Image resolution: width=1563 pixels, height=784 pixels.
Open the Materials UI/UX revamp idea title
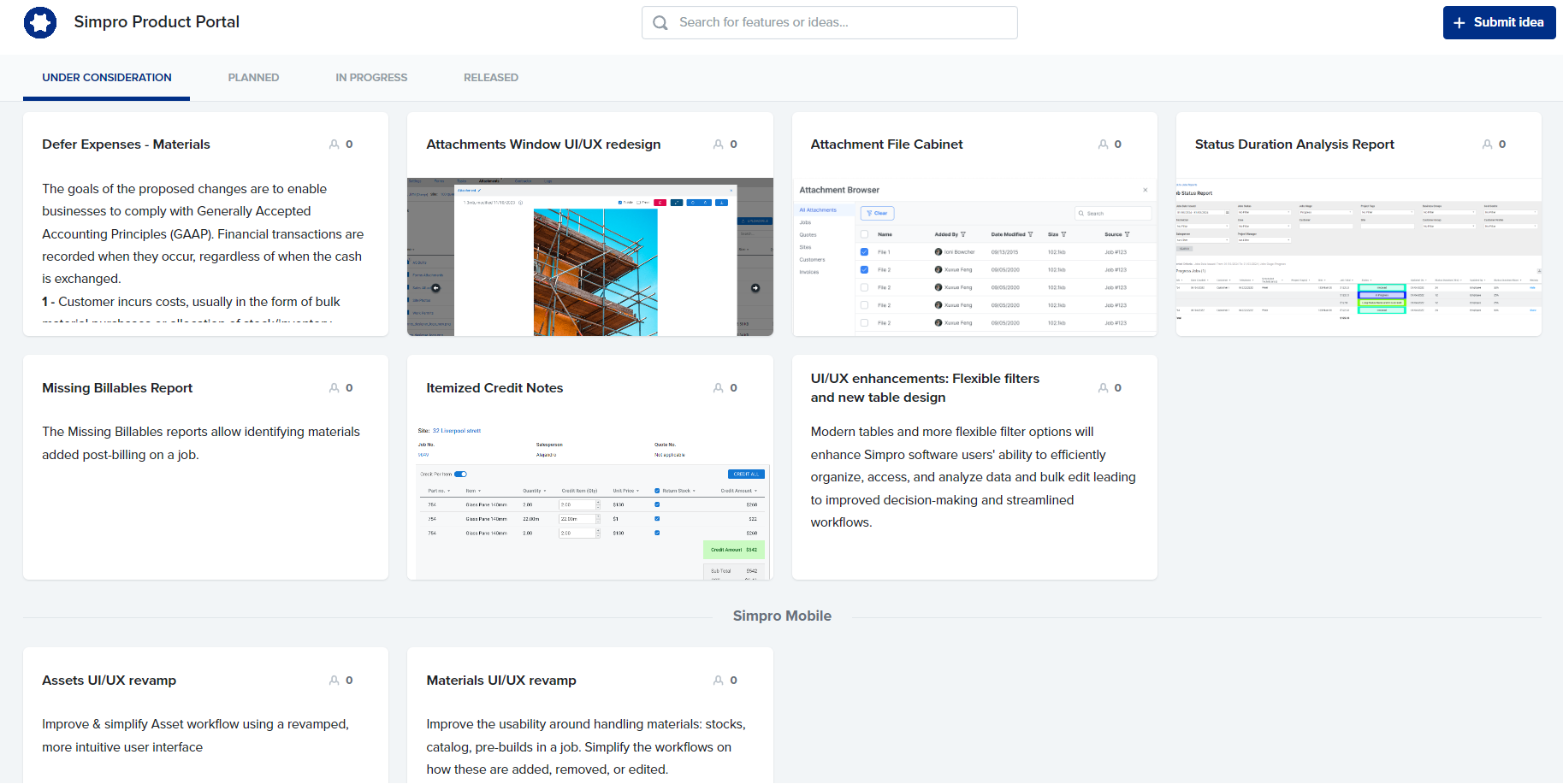click(501, 681)
